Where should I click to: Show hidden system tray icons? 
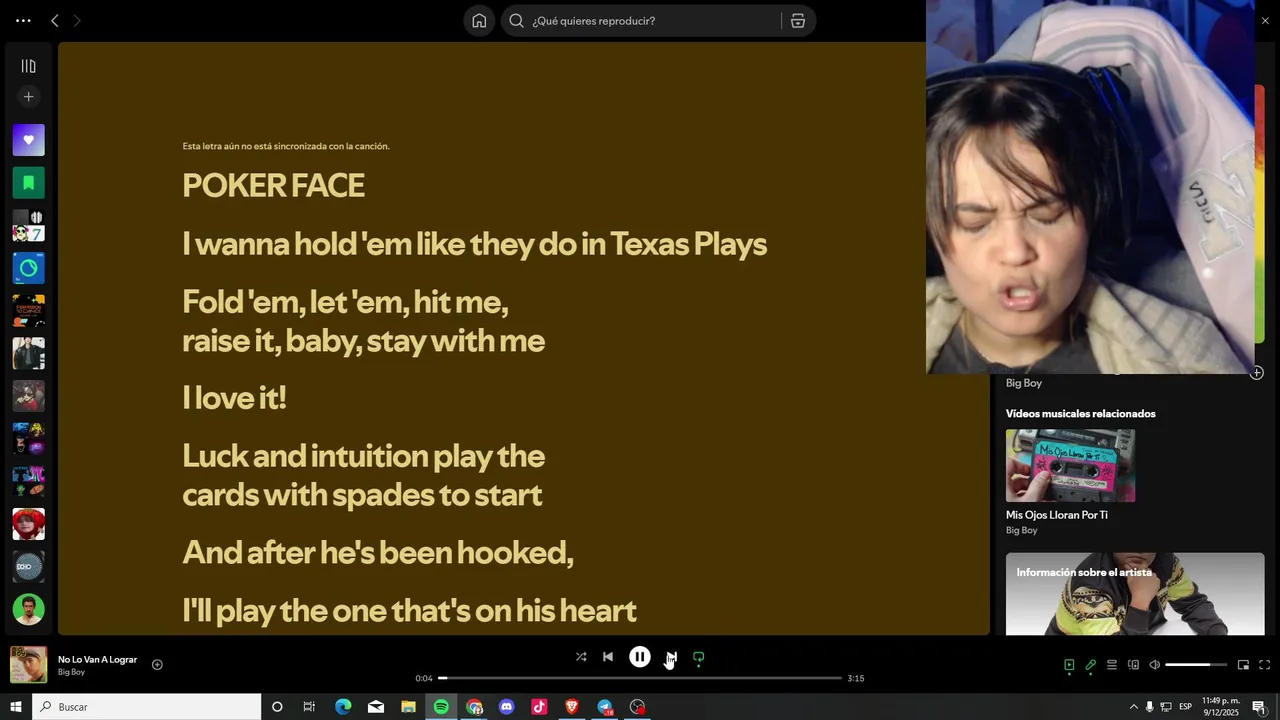[1133, 707]
